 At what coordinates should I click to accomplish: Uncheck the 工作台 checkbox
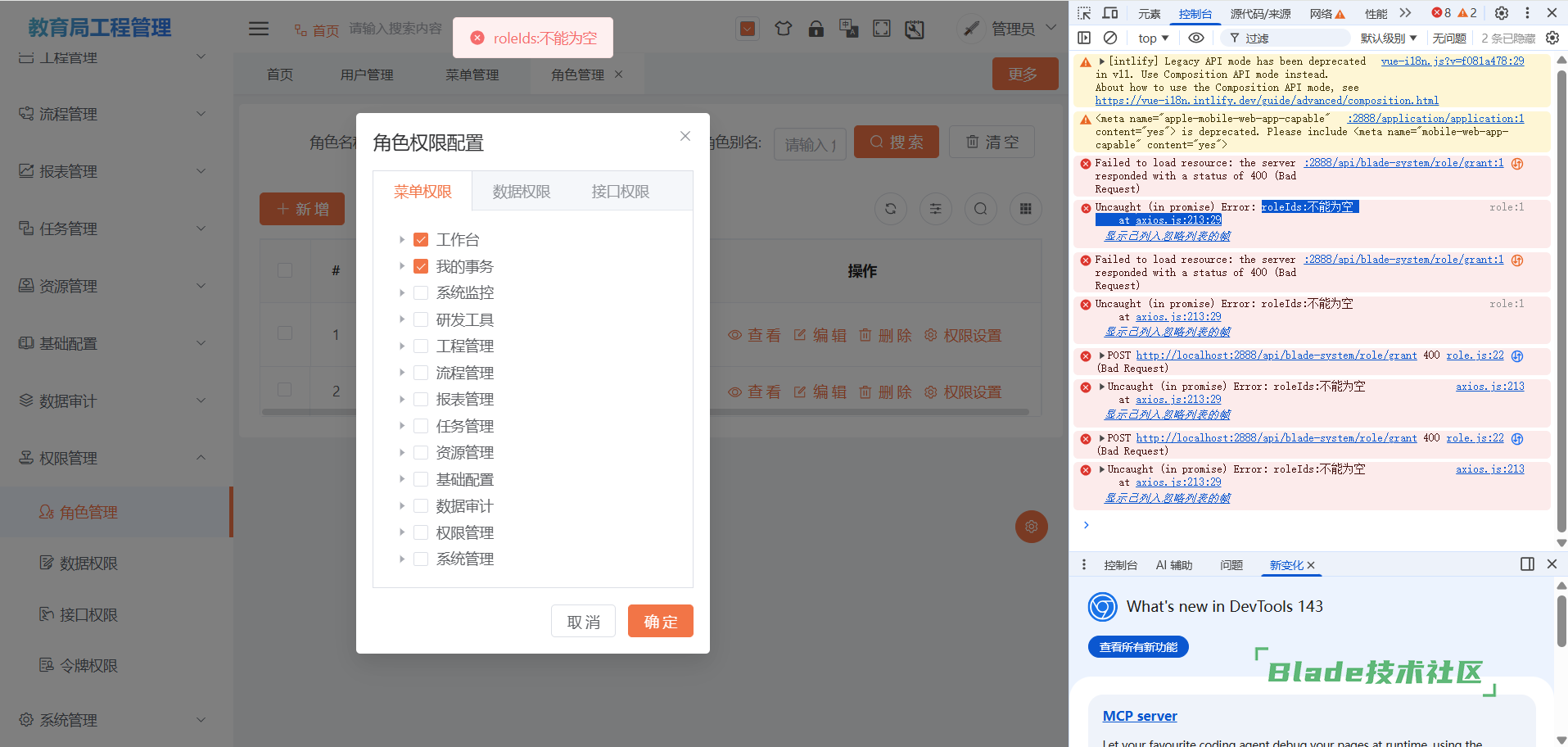(x=421, y=240)
